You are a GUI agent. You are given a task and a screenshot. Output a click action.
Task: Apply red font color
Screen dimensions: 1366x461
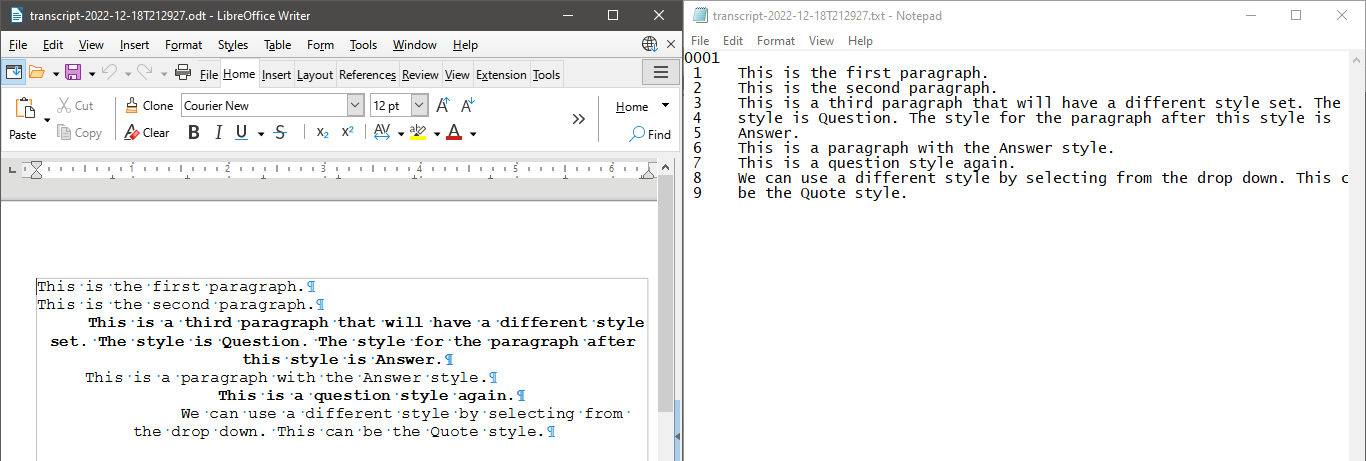click(454, 133)
